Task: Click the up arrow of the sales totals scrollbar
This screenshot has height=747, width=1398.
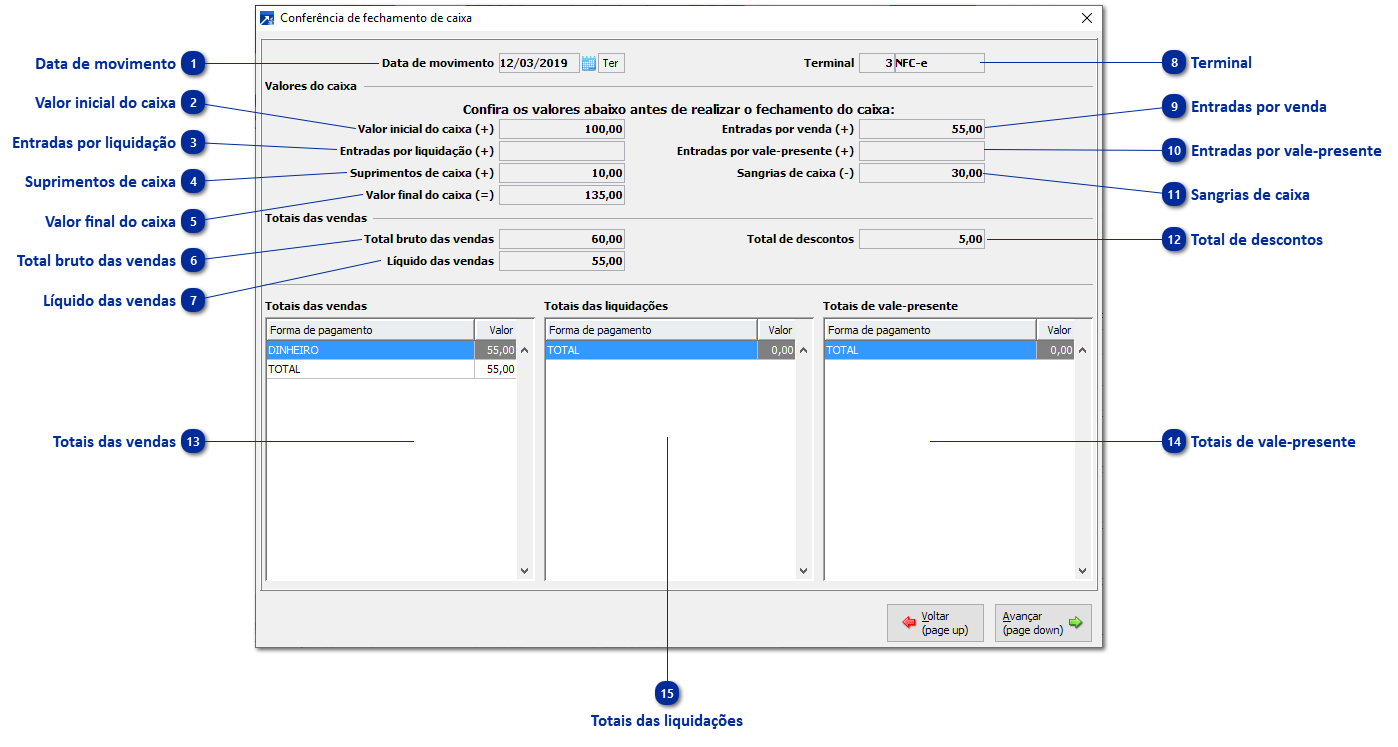Action: (525, 351)
